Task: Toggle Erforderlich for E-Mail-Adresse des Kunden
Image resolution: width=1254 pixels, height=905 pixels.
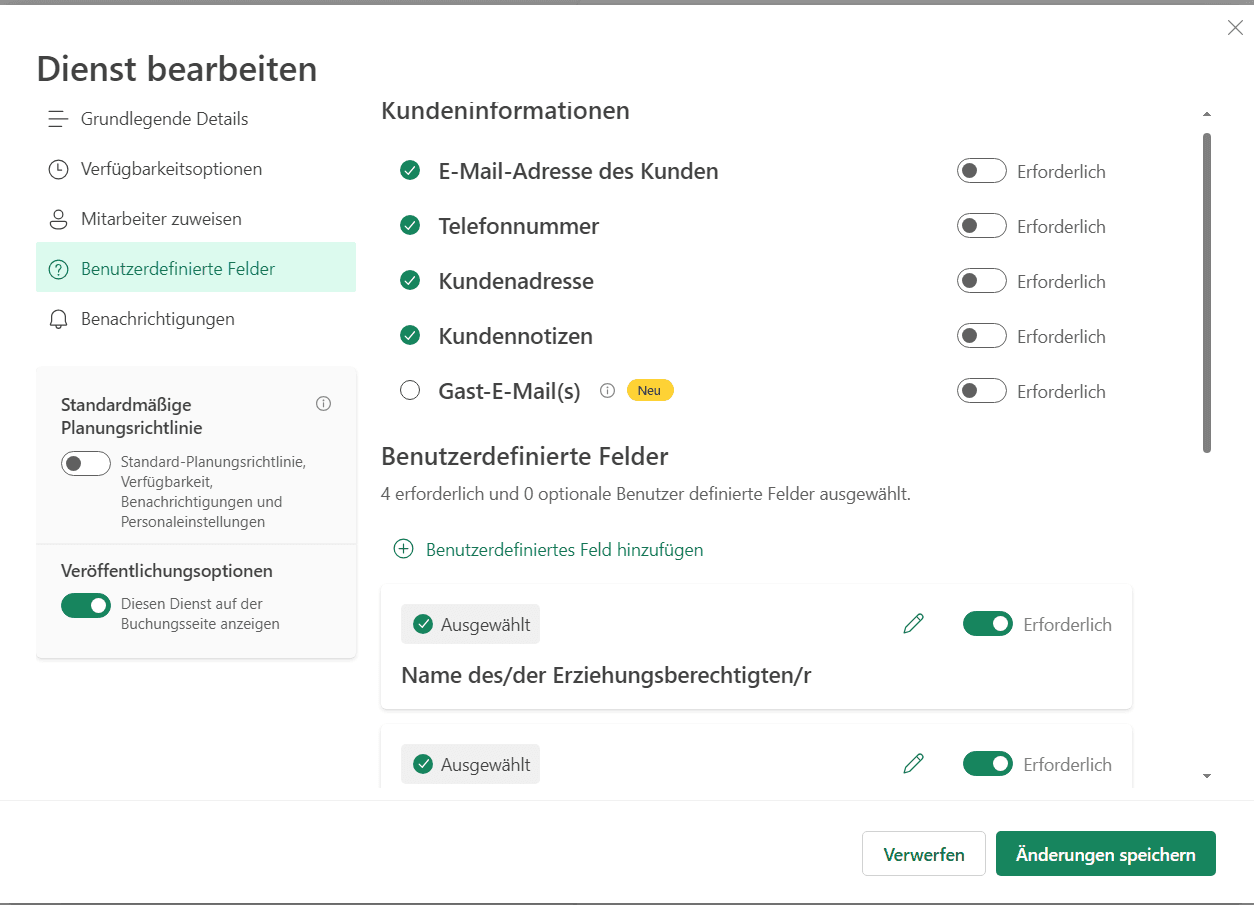Action: point(981,171)
